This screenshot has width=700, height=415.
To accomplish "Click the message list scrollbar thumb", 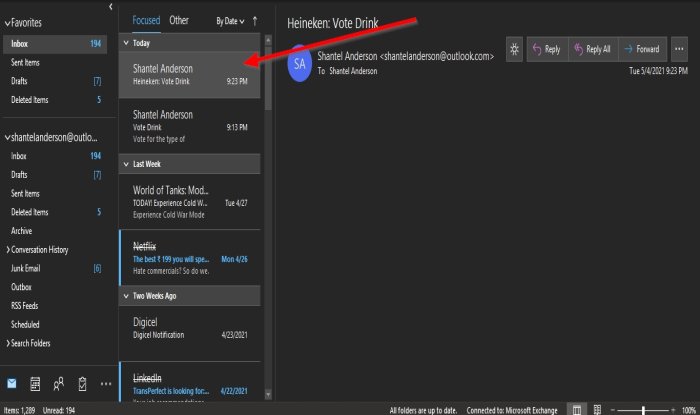I will click(x=268, y=78).
